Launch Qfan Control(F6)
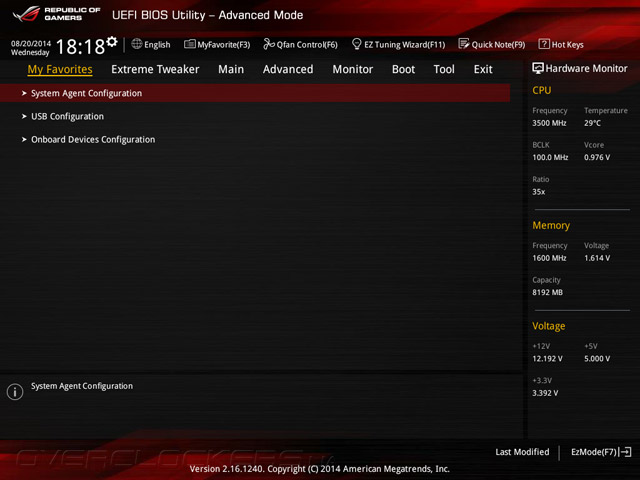This screenshot has height=480, width=640. pyautogui.click(x=301, y=44)
